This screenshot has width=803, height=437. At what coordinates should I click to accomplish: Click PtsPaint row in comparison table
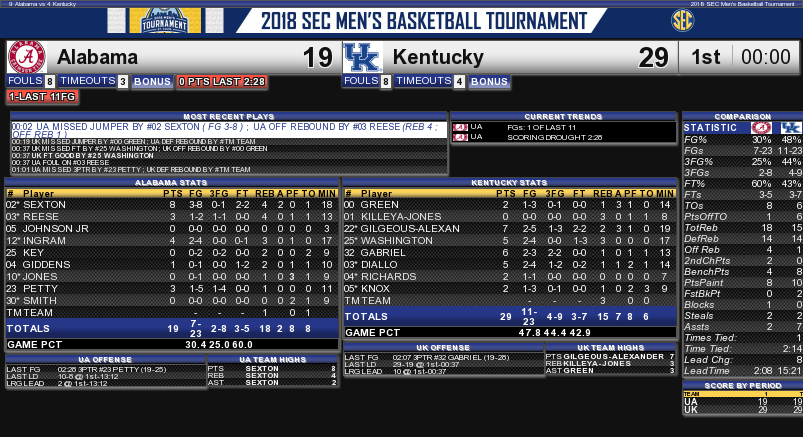tap(743, 282)
